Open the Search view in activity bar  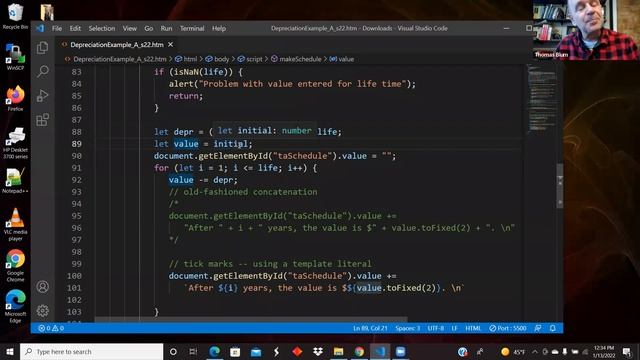pos(42,71)
